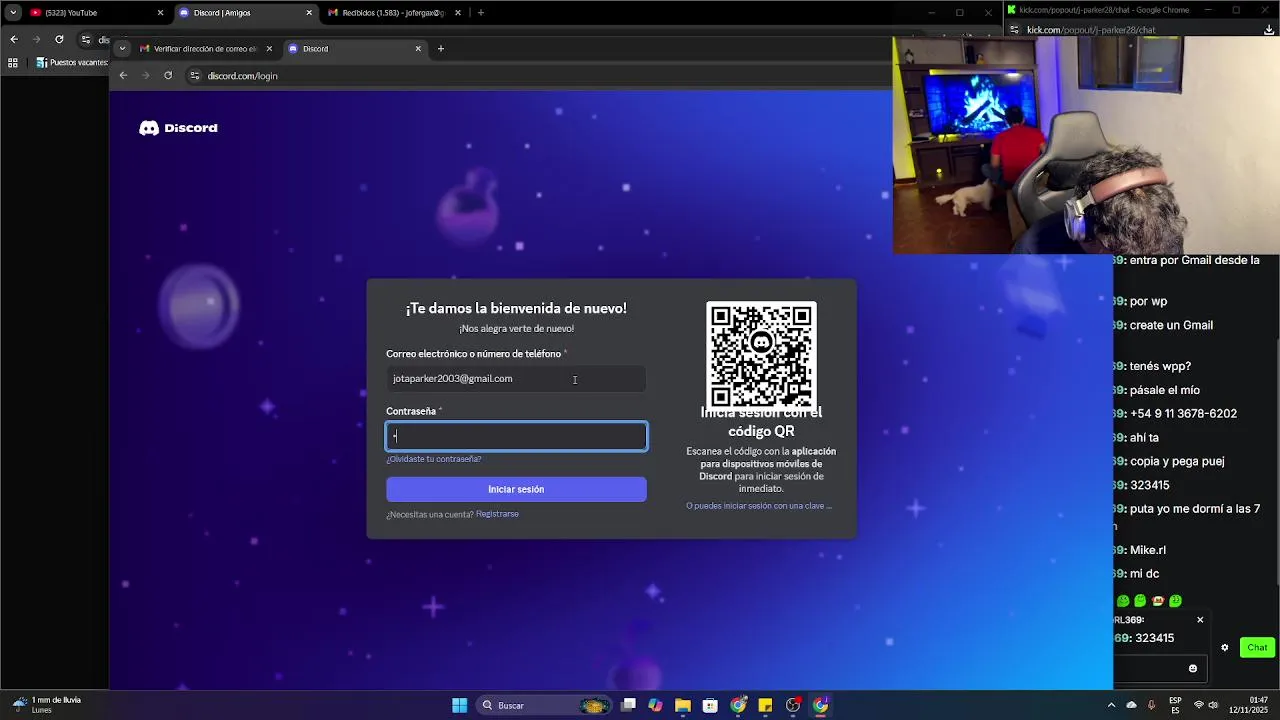Switch to the YouTube tab in back window

(95, 13)
